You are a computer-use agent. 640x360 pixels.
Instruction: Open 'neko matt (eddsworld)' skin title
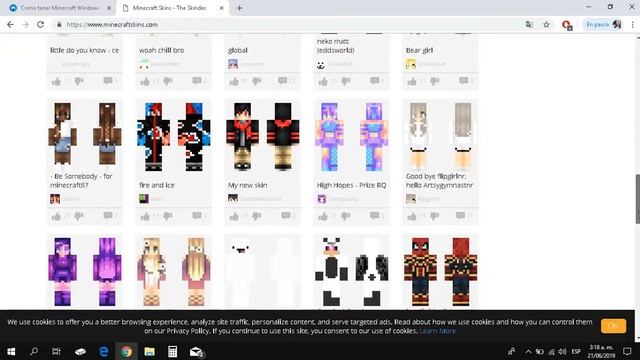[x=336, y=46]
